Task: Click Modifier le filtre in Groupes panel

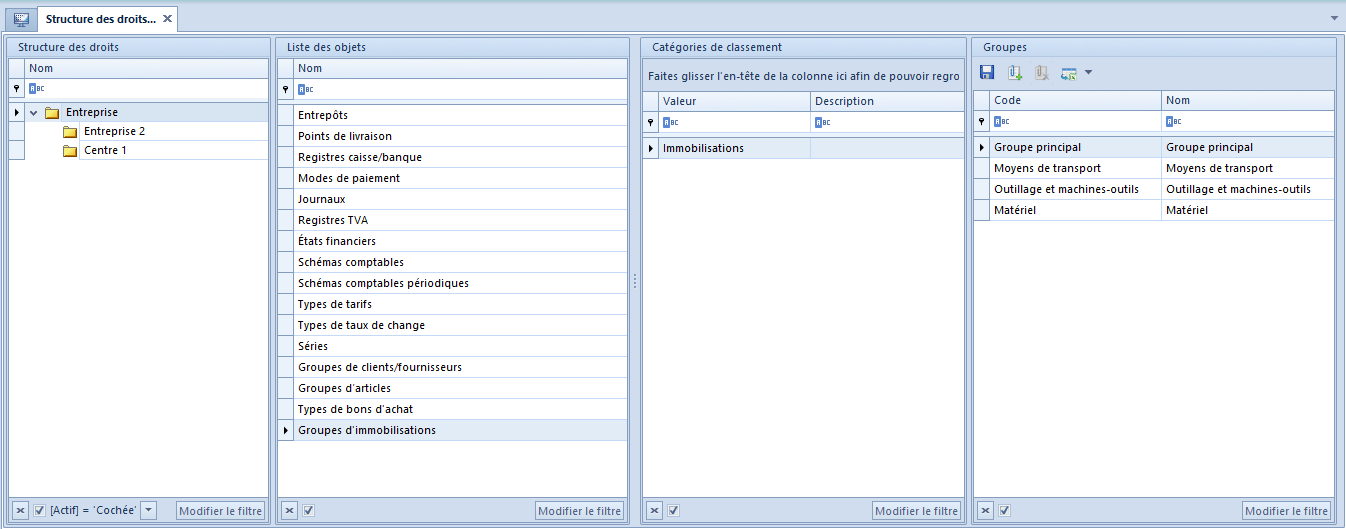Action: 1287,511
